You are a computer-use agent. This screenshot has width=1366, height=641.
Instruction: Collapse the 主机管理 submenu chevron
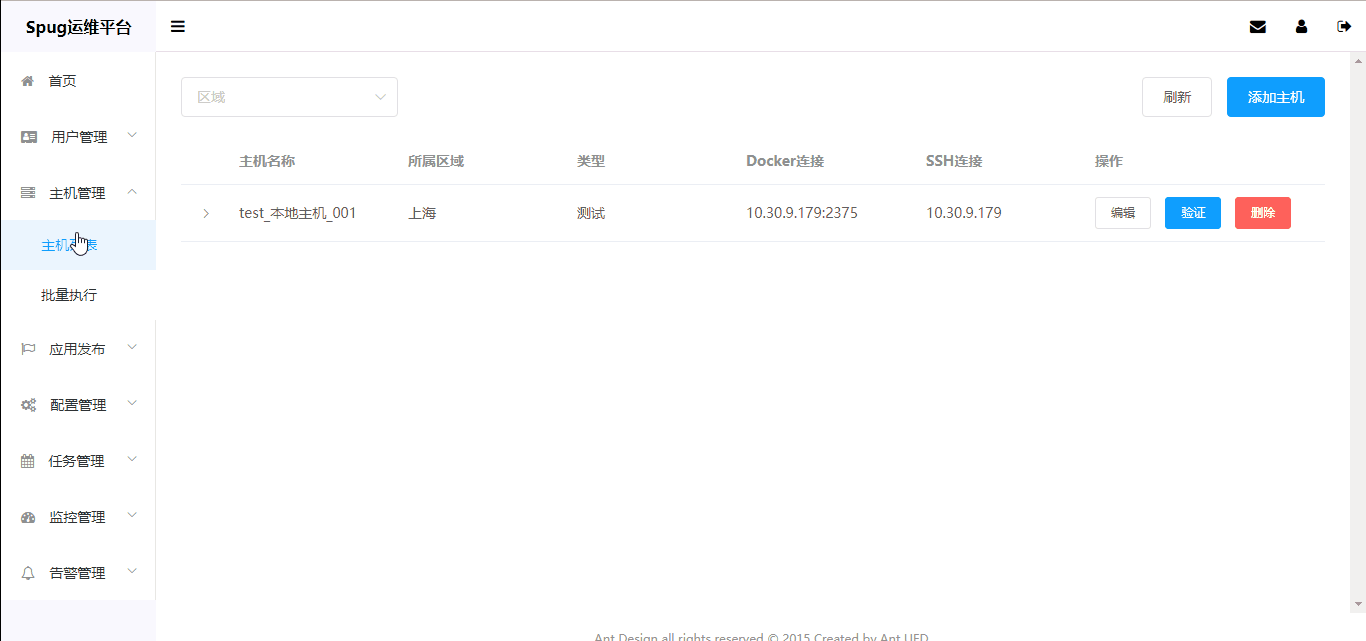point(132,192)
